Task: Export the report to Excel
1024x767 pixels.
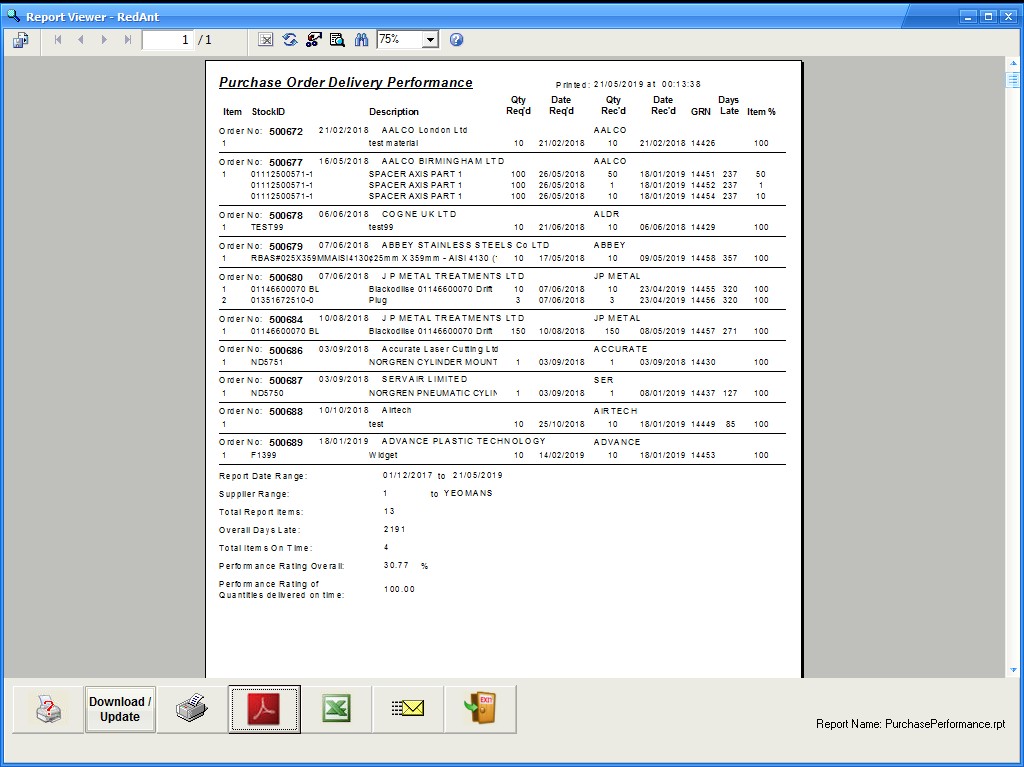Action: click(336, 709)
